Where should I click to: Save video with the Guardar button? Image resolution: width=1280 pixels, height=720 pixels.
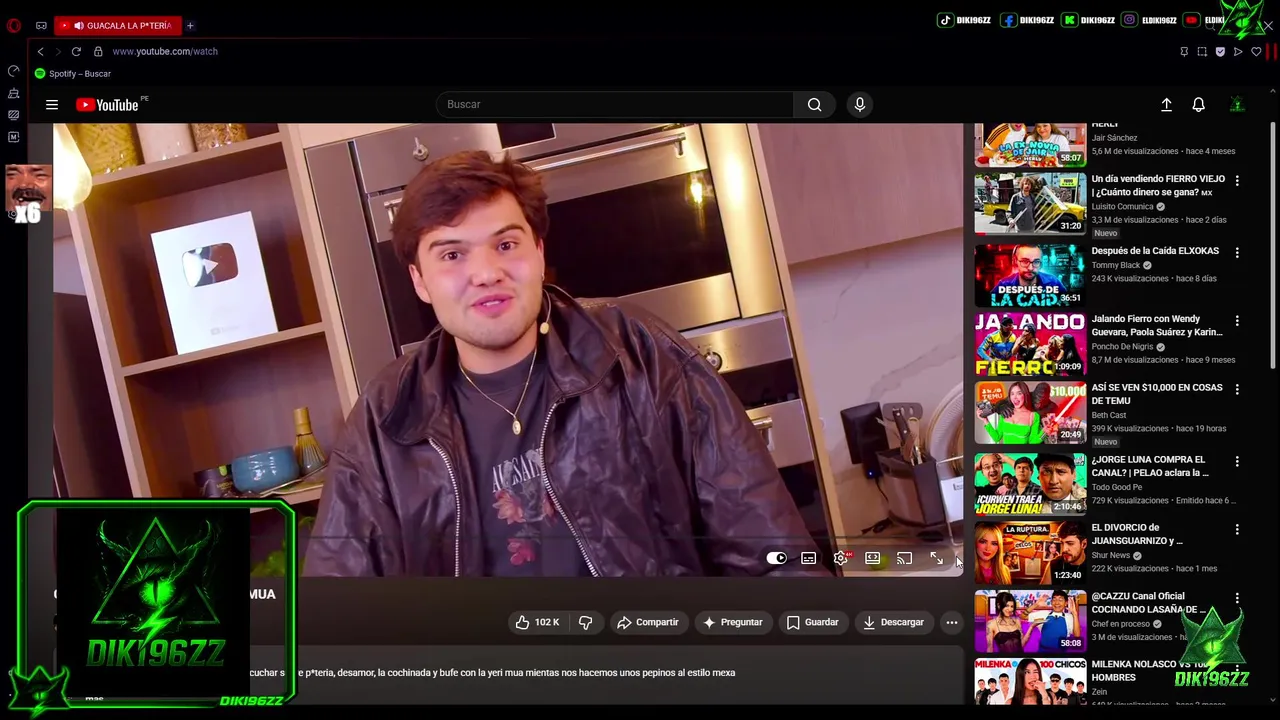(812, 622)
